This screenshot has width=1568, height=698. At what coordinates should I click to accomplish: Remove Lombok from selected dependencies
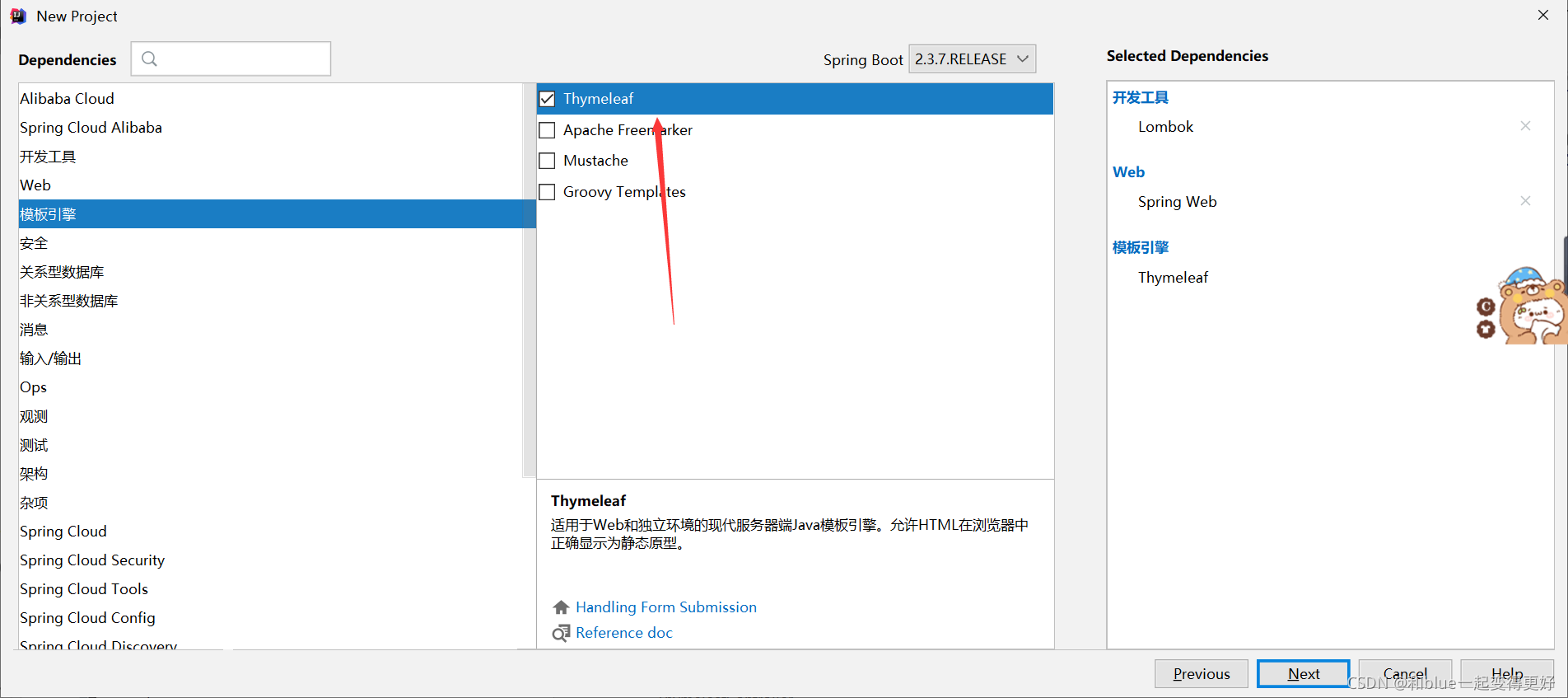pyautogui.click(x=1525, y=126)
